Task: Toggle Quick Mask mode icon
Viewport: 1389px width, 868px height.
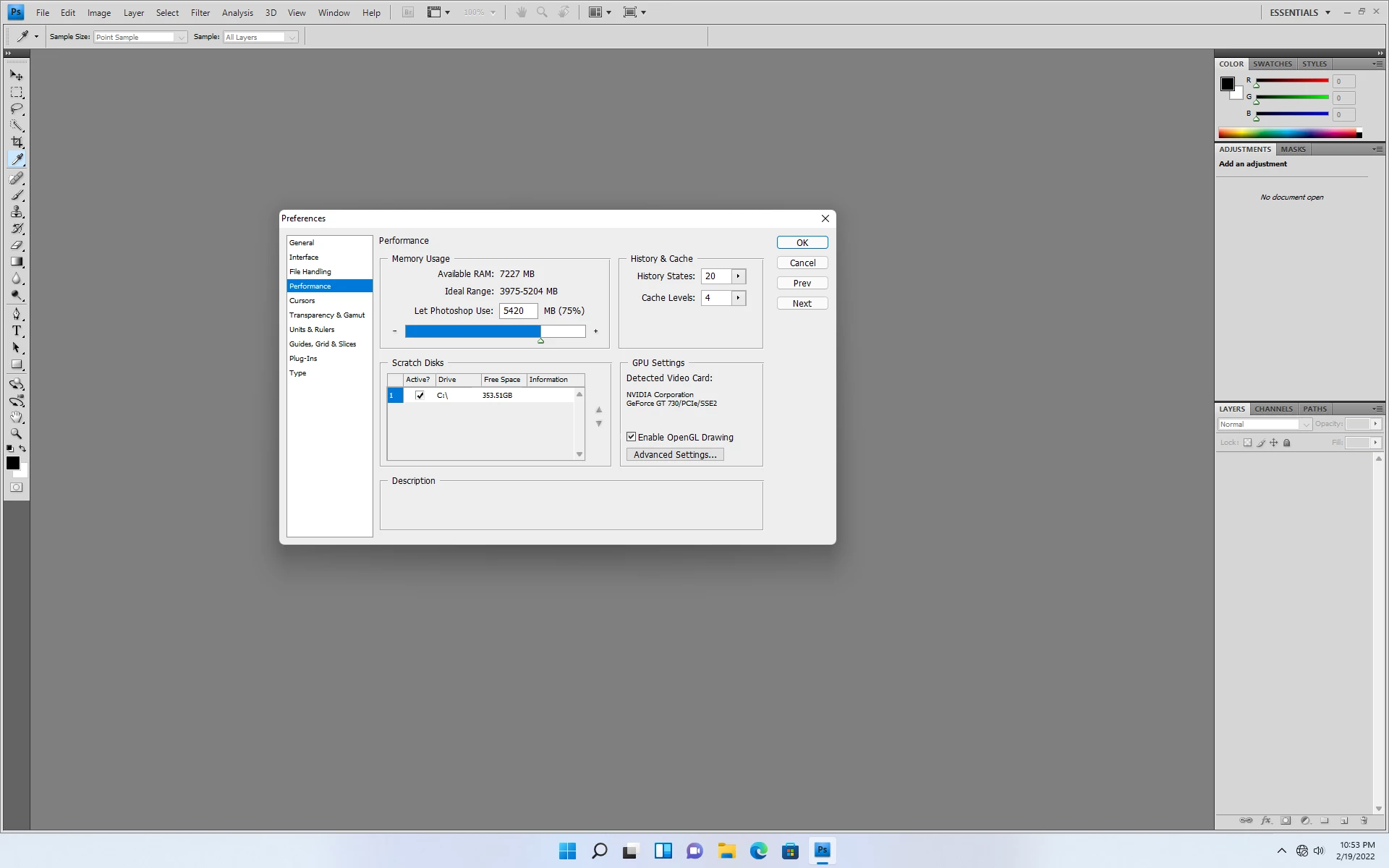Action: [17, 488]
